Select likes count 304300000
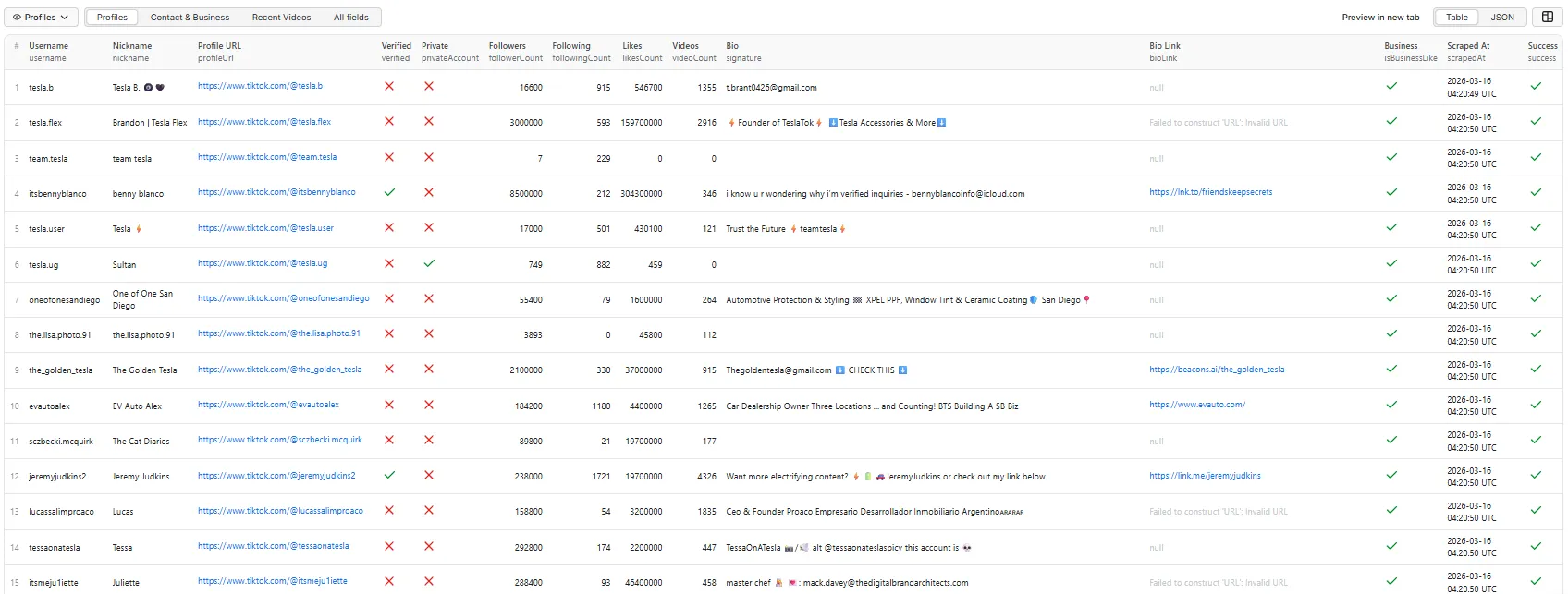 tap(642, 194)
